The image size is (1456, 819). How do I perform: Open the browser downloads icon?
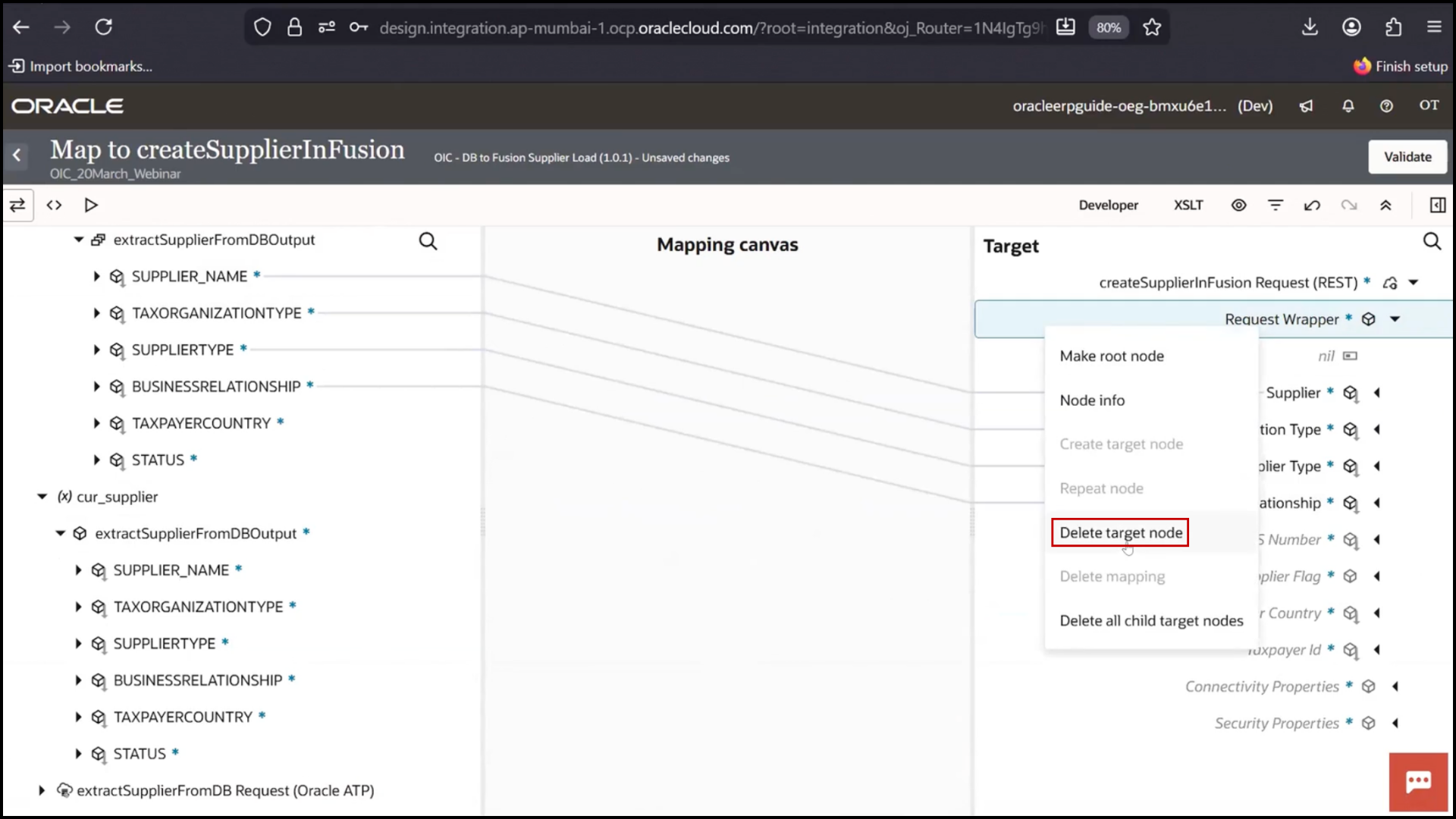tap(1310, 27)
